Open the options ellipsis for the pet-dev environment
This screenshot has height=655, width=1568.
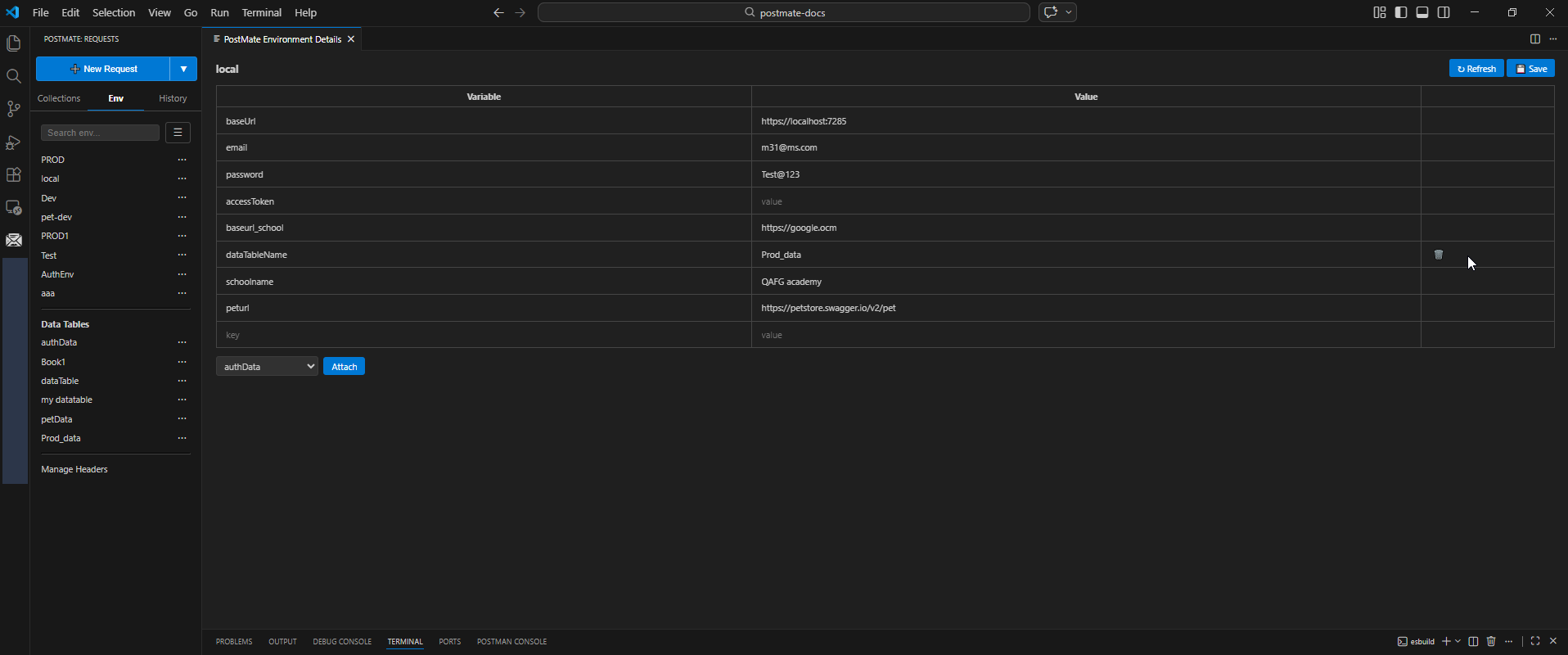pos(182,217)
